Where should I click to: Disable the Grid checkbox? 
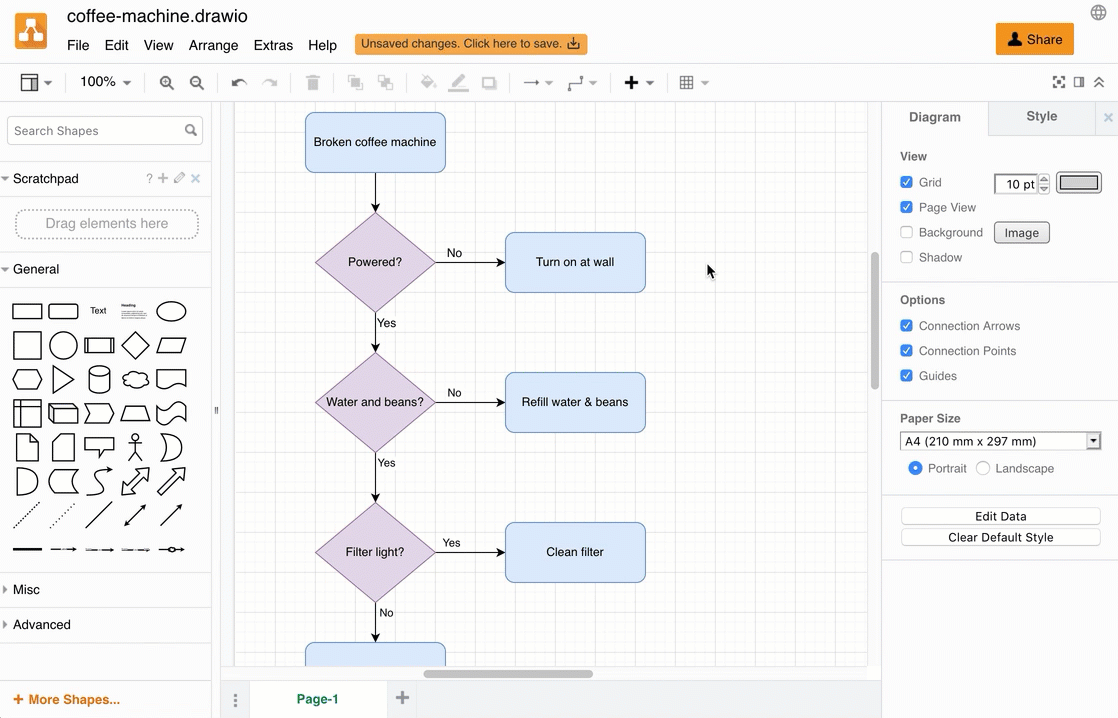pyautogui.click(x=906, y=182)
